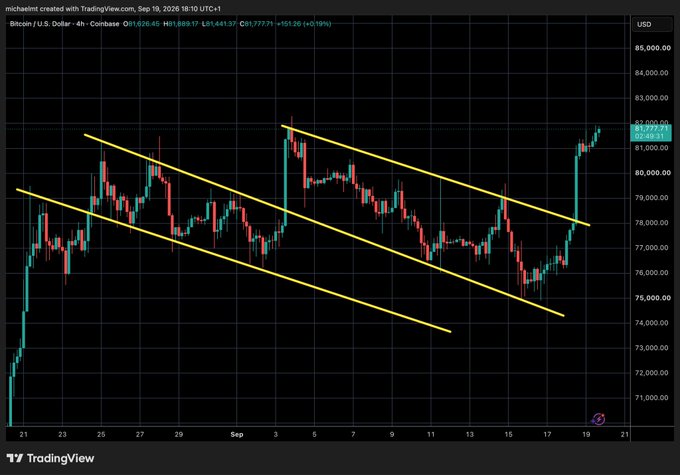The image size is (680, 475).
Task: Click the 75,000.00 price axis label
Action: [652, 298]
